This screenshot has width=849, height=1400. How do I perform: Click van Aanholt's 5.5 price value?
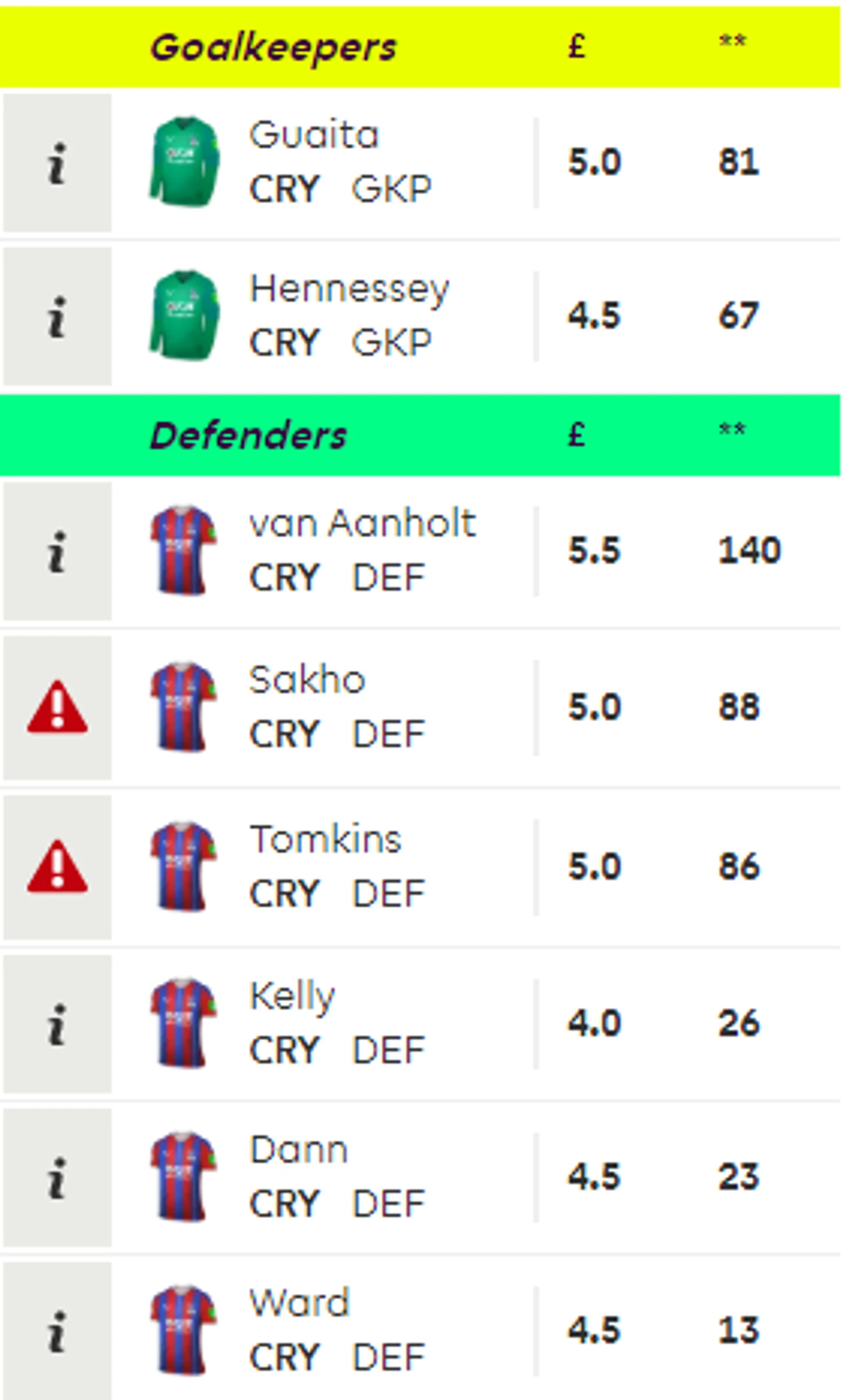click(x=594, y=550)
